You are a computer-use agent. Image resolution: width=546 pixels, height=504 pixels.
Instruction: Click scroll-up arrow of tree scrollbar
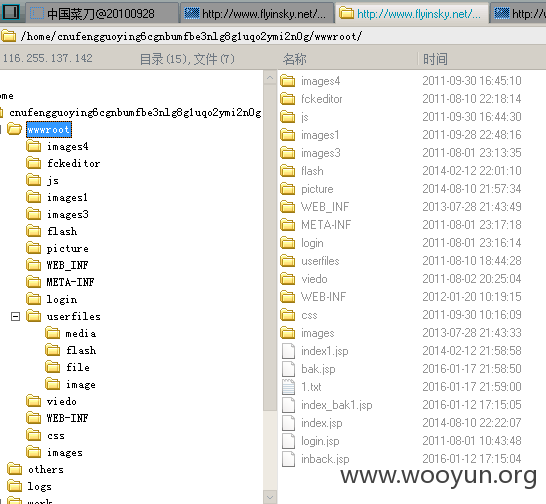270,78
